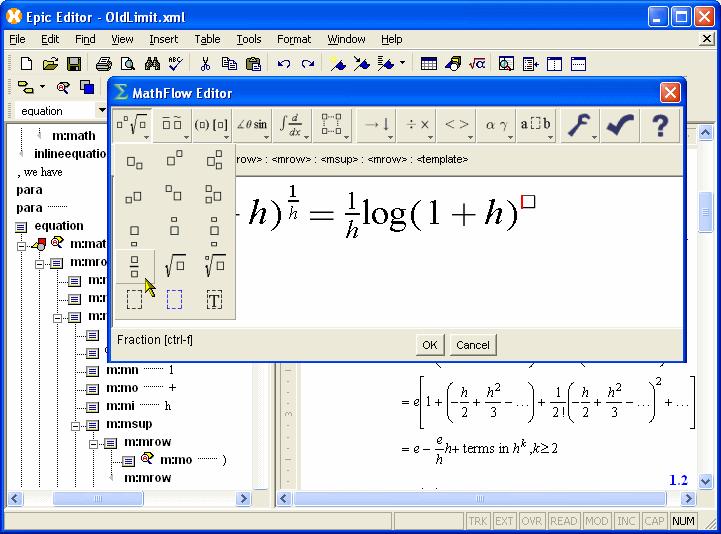Choose the text box 'T' template
721x534 pixels.
tap(214, 299)
